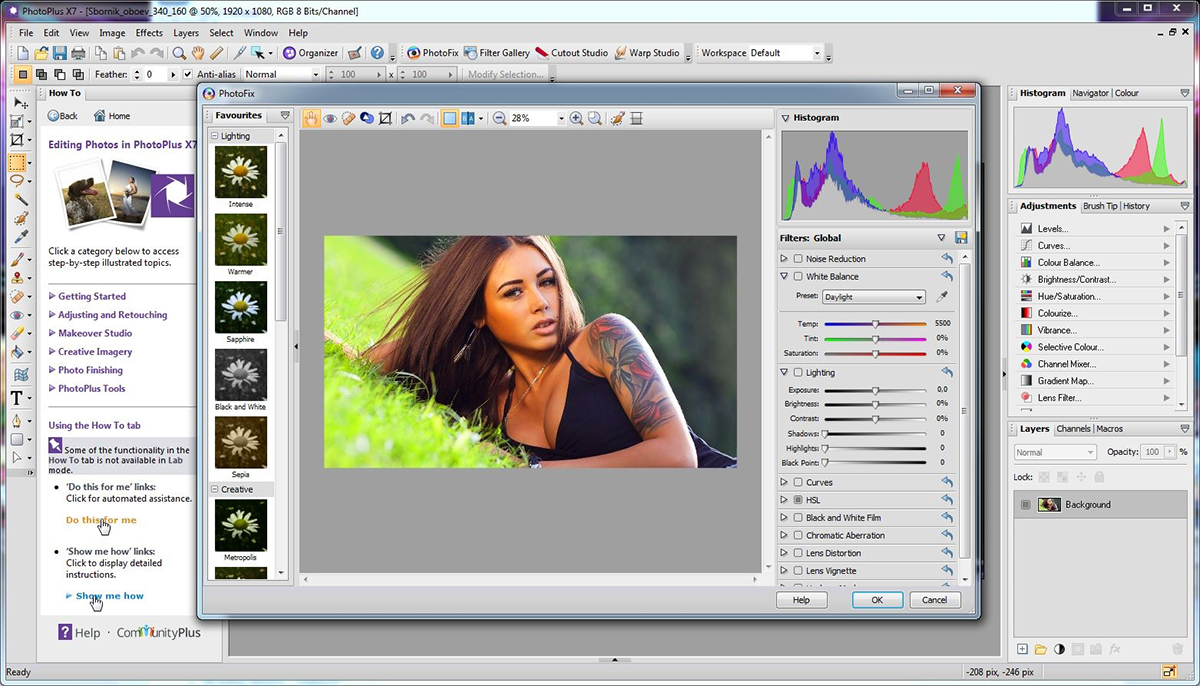Expand the Getting Started topic
Screen dimensions: 1200x686
pos(91,296)
